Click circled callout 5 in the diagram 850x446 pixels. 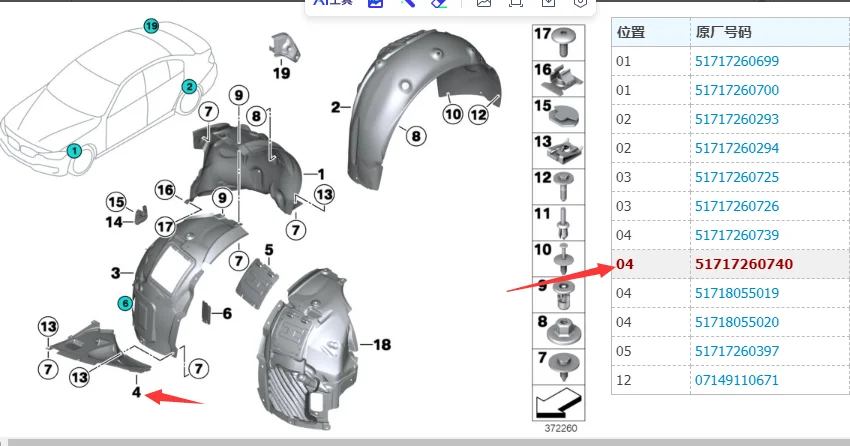(x=268, y=249)
